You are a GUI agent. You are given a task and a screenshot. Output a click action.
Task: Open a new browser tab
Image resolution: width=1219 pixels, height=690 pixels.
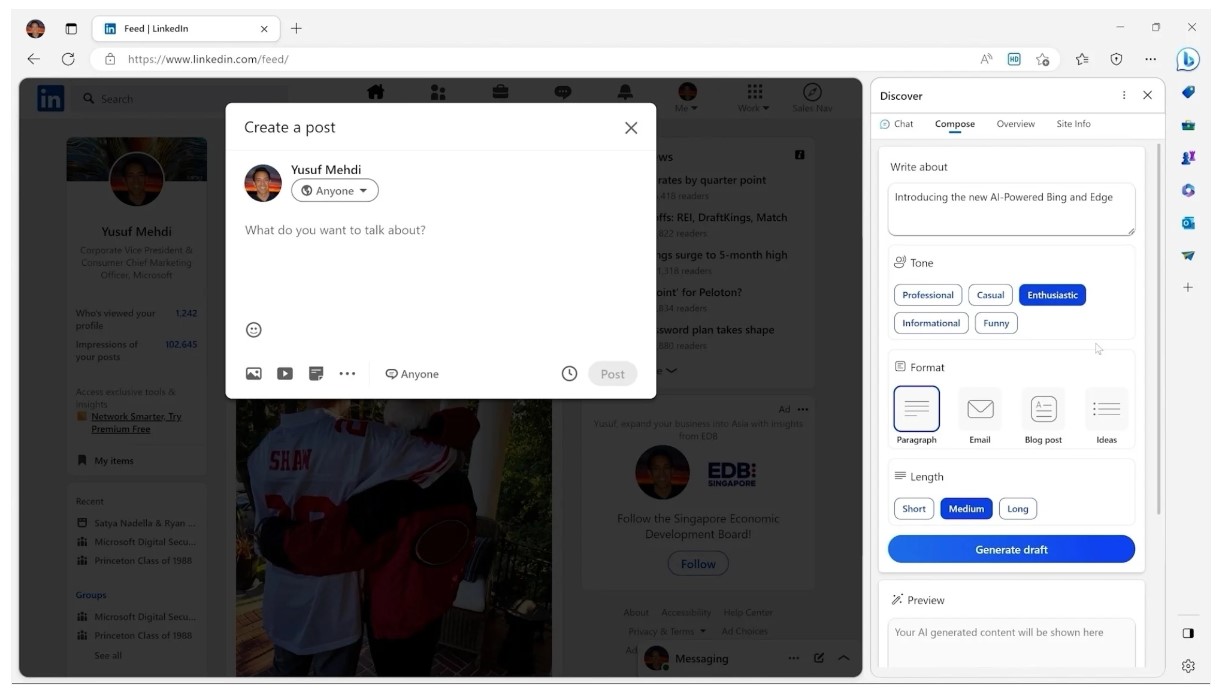[296, 28]
